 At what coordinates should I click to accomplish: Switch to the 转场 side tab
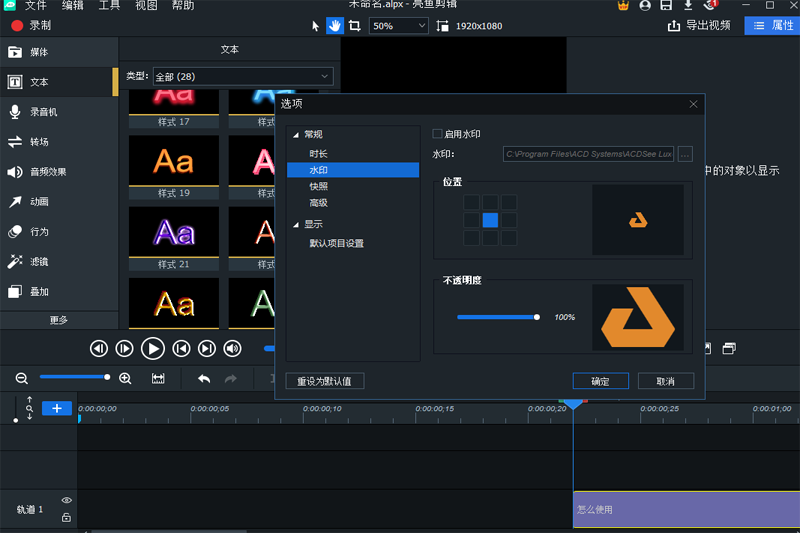[40, 142]
